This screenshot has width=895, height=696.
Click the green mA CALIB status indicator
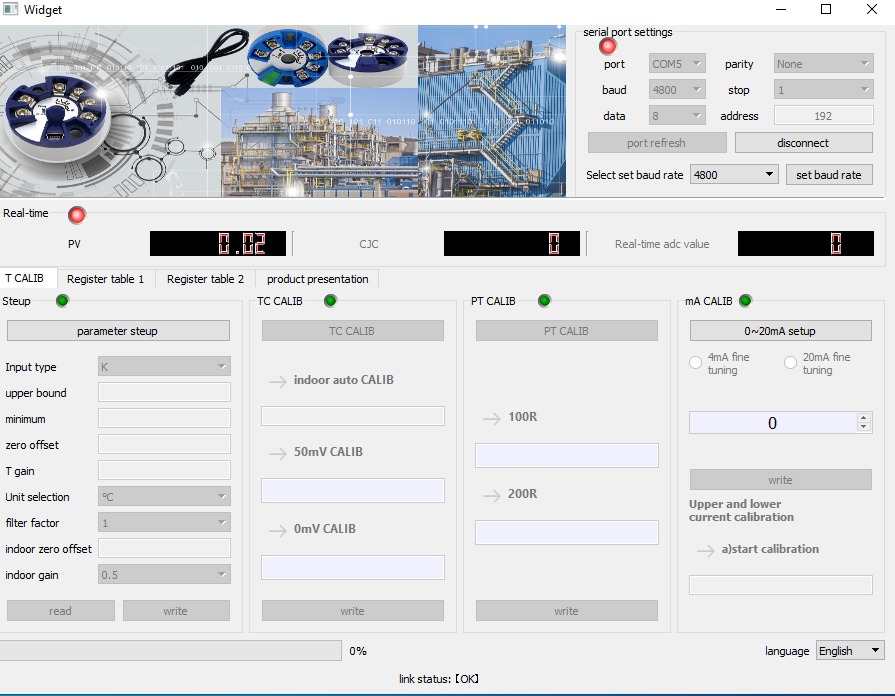point(745,300)
